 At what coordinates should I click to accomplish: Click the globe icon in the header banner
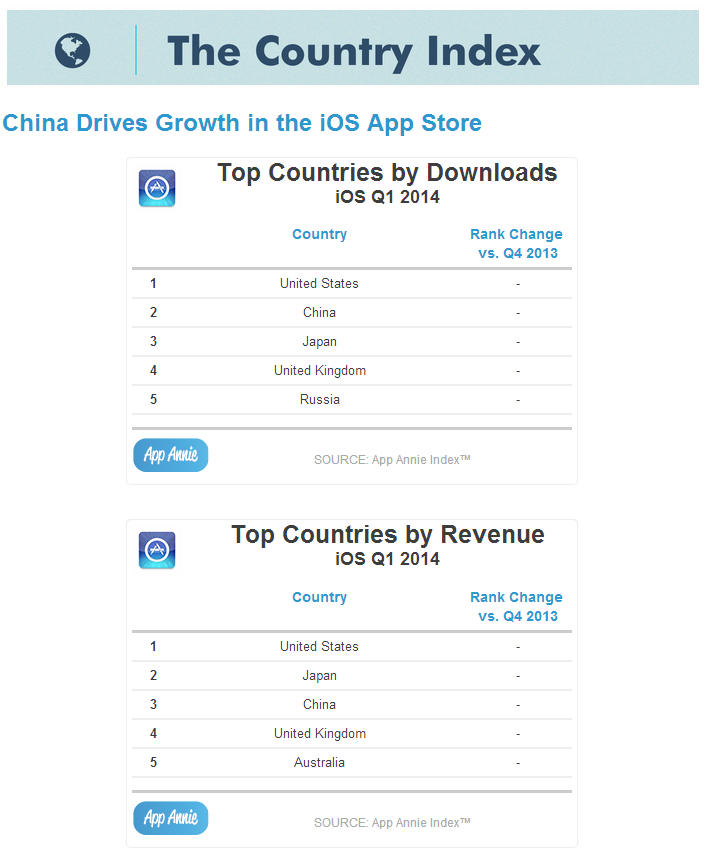pyautogui.click(x=72, y=50)
